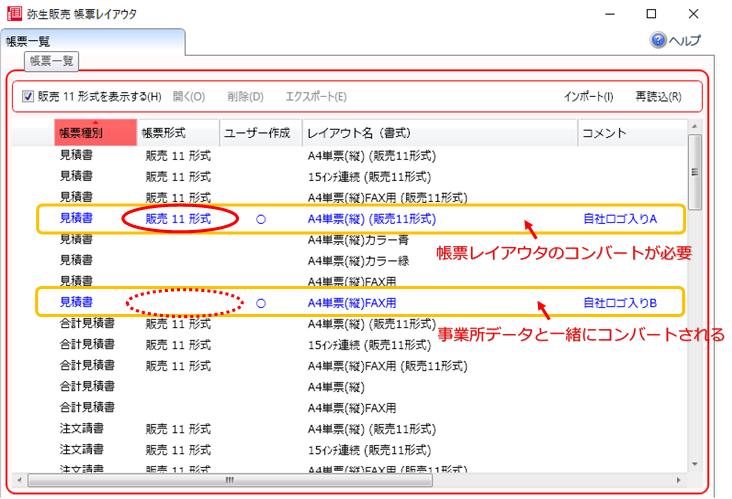Select the 帳票一覧 tab
732x499 pixels.
coord(92,41)
